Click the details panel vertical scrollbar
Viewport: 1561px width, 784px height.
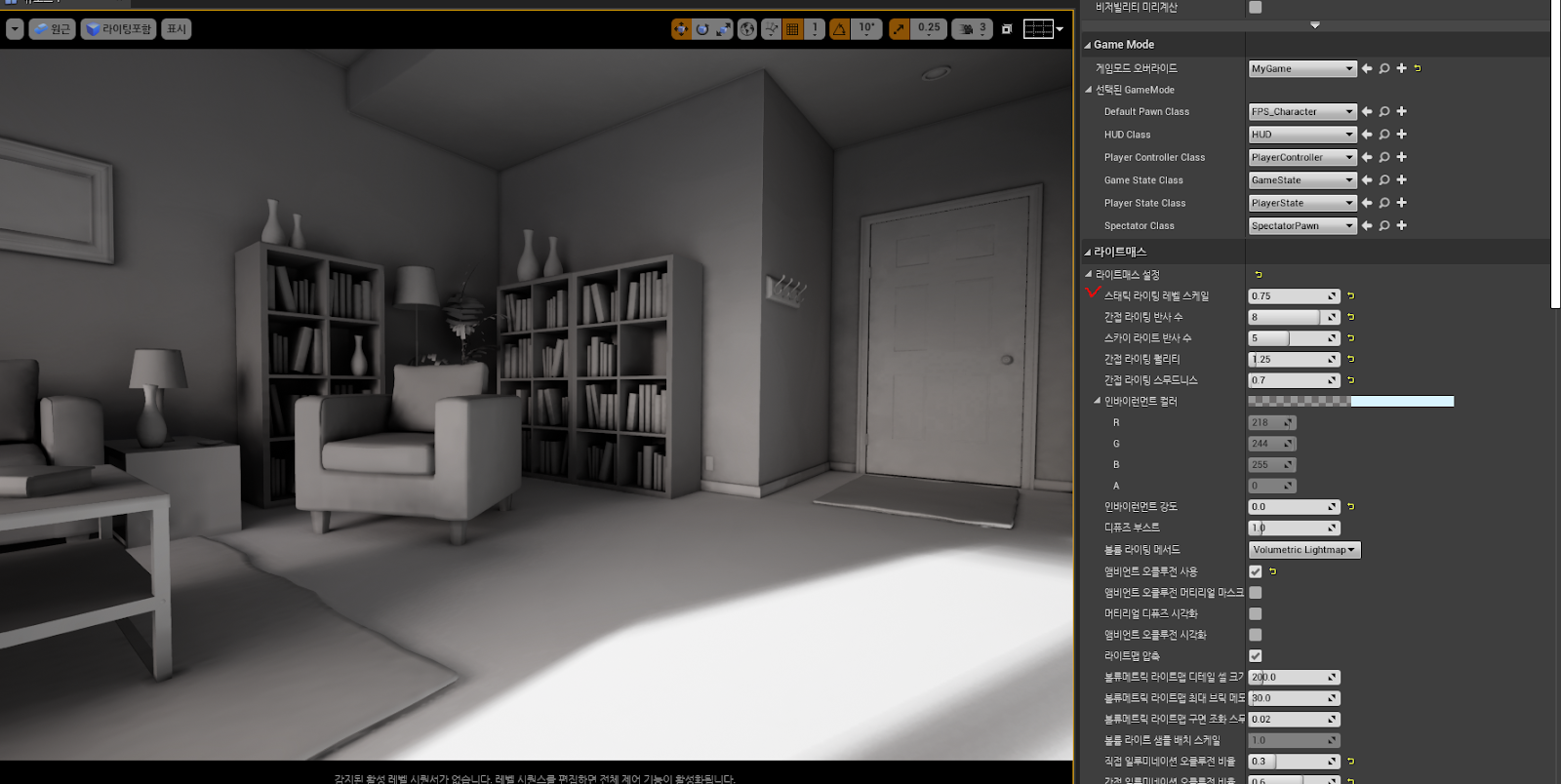pos(1555,156)
